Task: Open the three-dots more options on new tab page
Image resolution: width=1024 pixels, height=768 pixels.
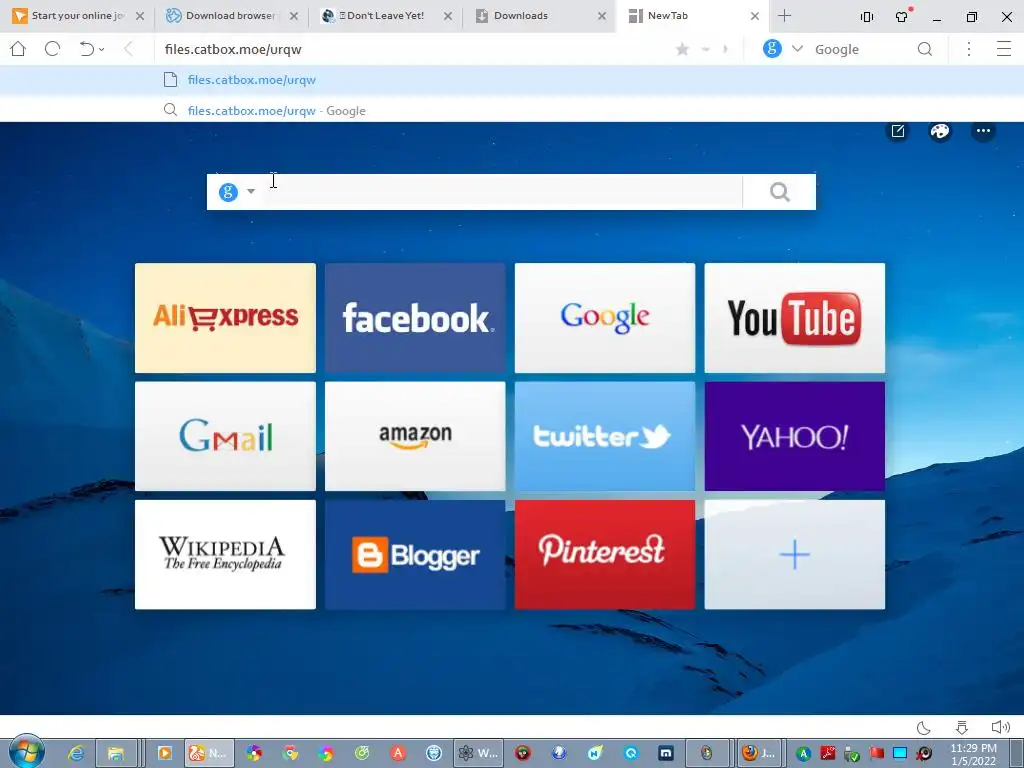Action: (983, 131)
